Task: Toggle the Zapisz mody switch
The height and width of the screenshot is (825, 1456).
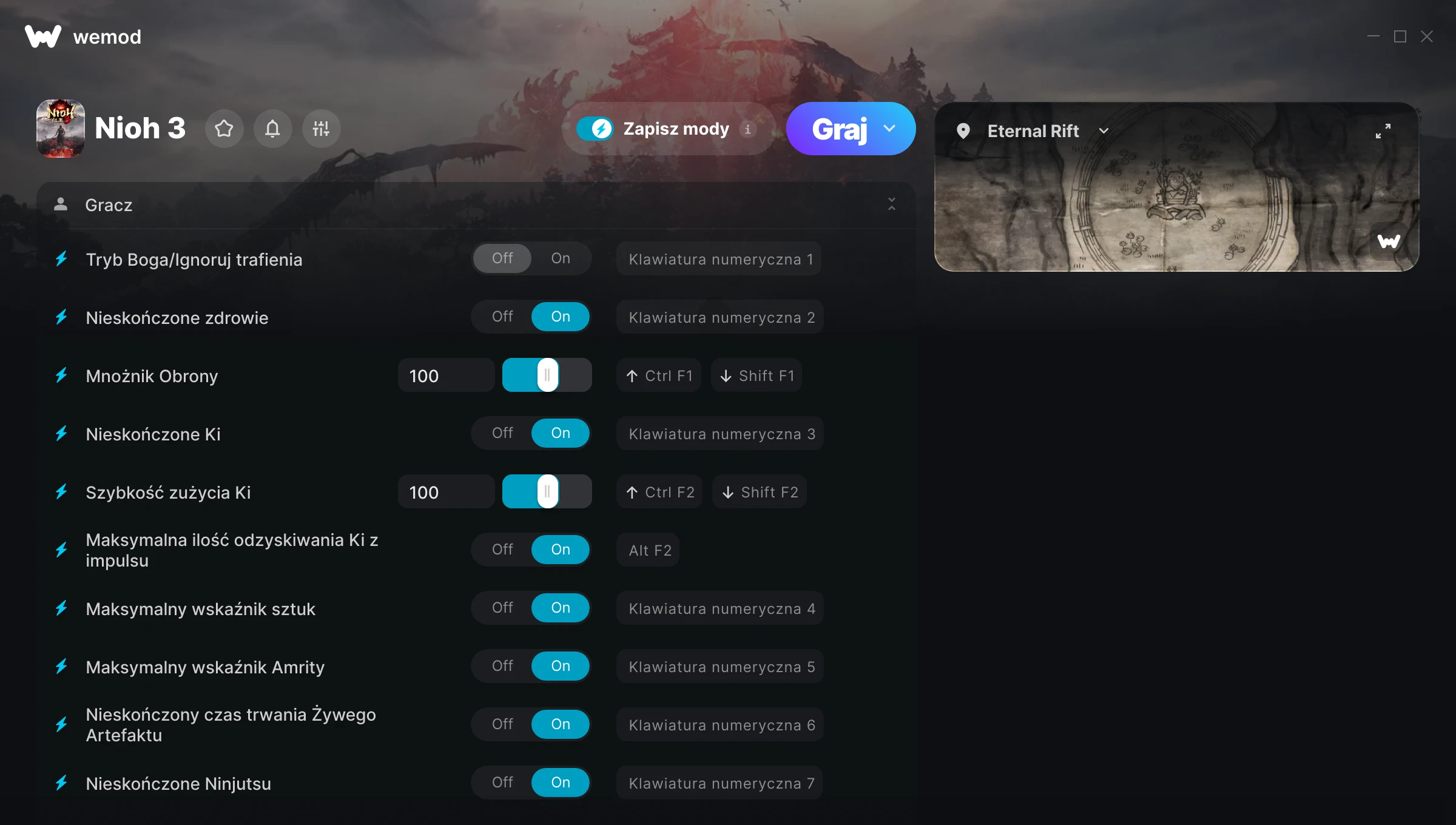Action: 595,129
